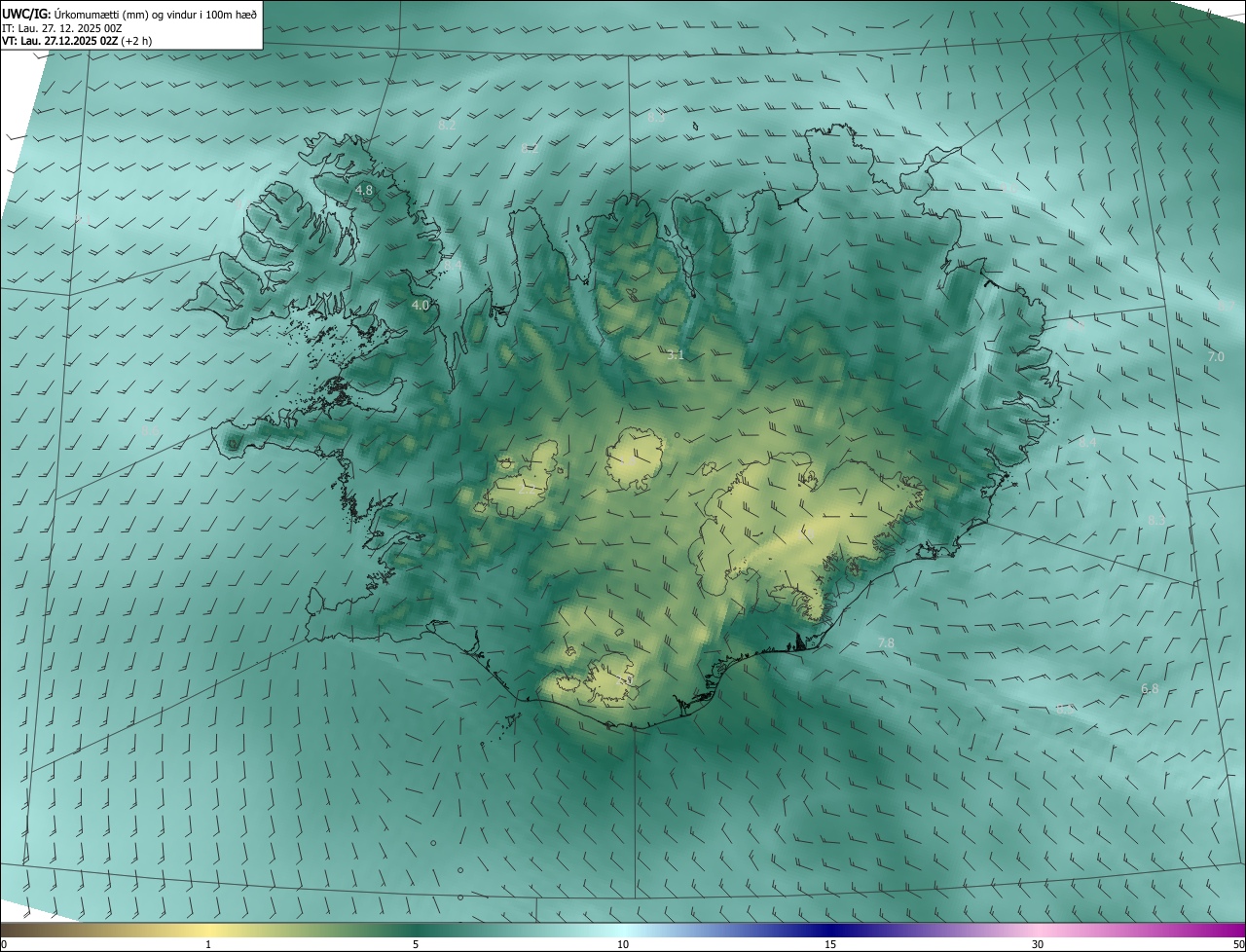
Task: Click the colour scale label 10
Action: [623, 944]
